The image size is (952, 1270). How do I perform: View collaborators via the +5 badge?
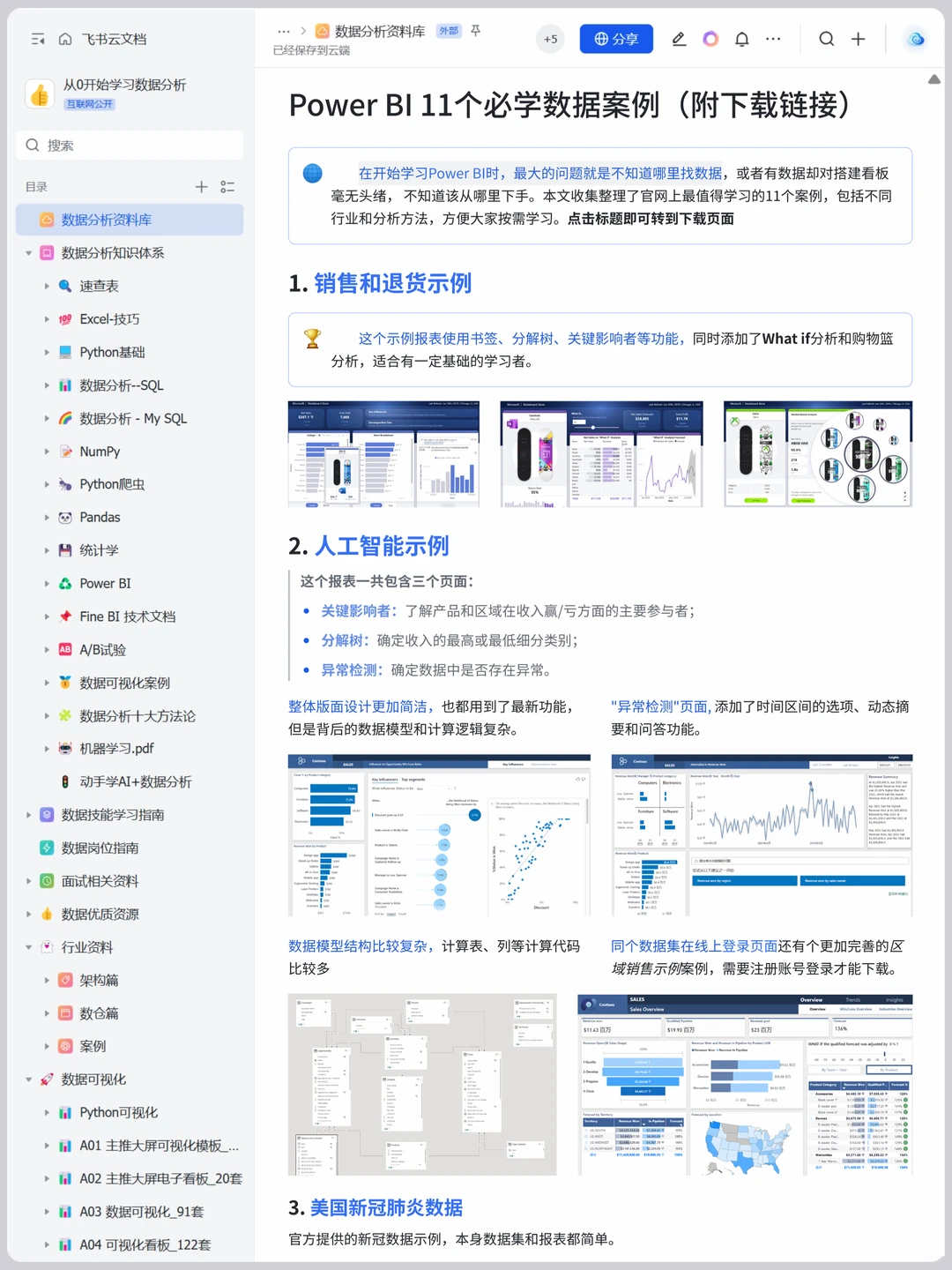pyautogui.click(x=550, y=39)
